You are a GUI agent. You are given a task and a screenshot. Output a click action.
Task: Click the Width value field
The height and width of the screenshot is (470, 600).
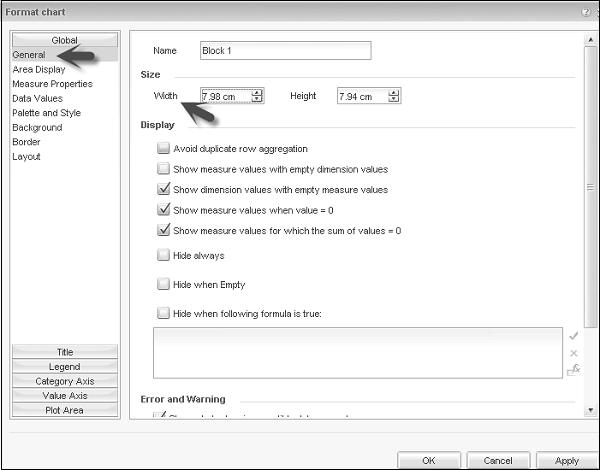click(x=226, y=96)
